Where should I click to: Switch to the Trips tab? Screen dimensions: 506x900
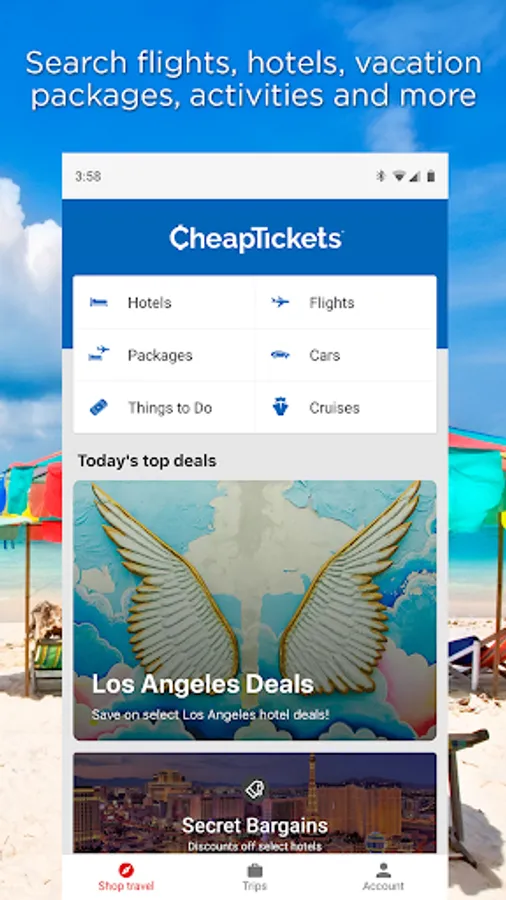click(x=255, y=876)
